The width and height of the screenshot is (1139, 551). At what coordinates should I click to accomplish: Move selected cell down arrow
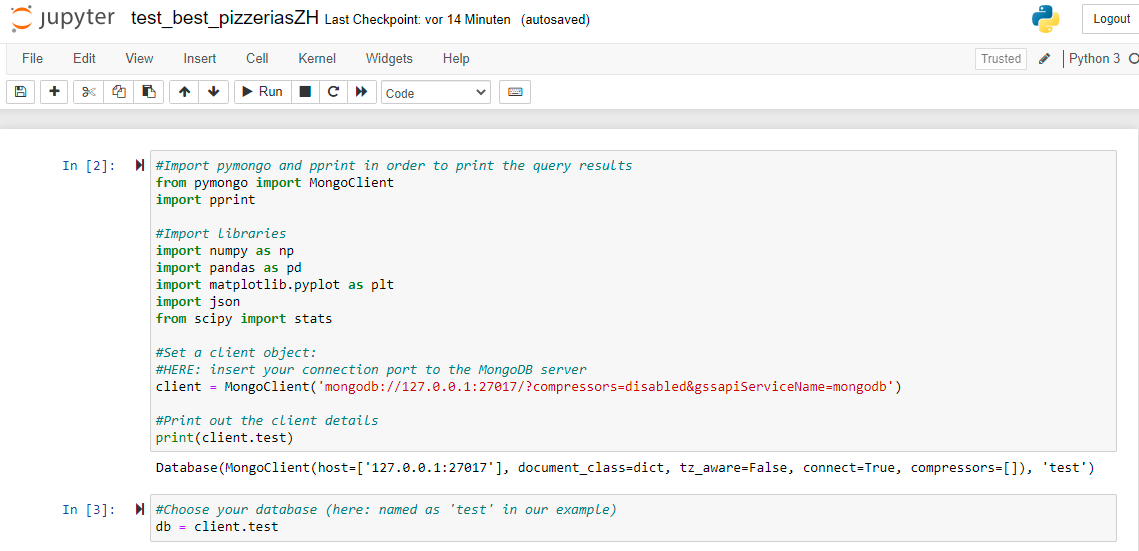214,91
